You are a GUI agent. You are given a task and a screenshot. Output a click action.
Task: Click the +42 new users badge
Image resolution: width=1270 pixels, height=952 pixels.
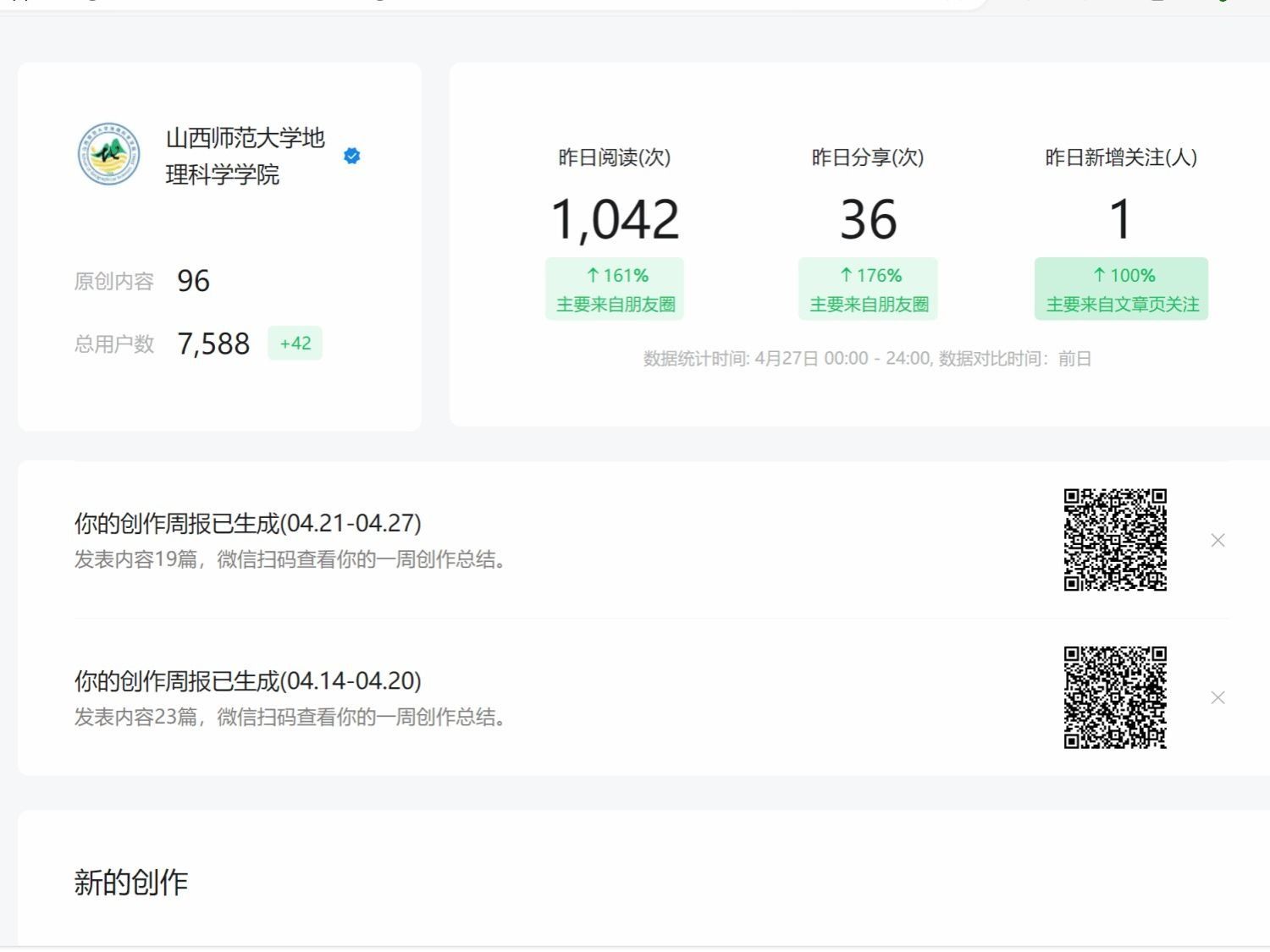(295, 344)
